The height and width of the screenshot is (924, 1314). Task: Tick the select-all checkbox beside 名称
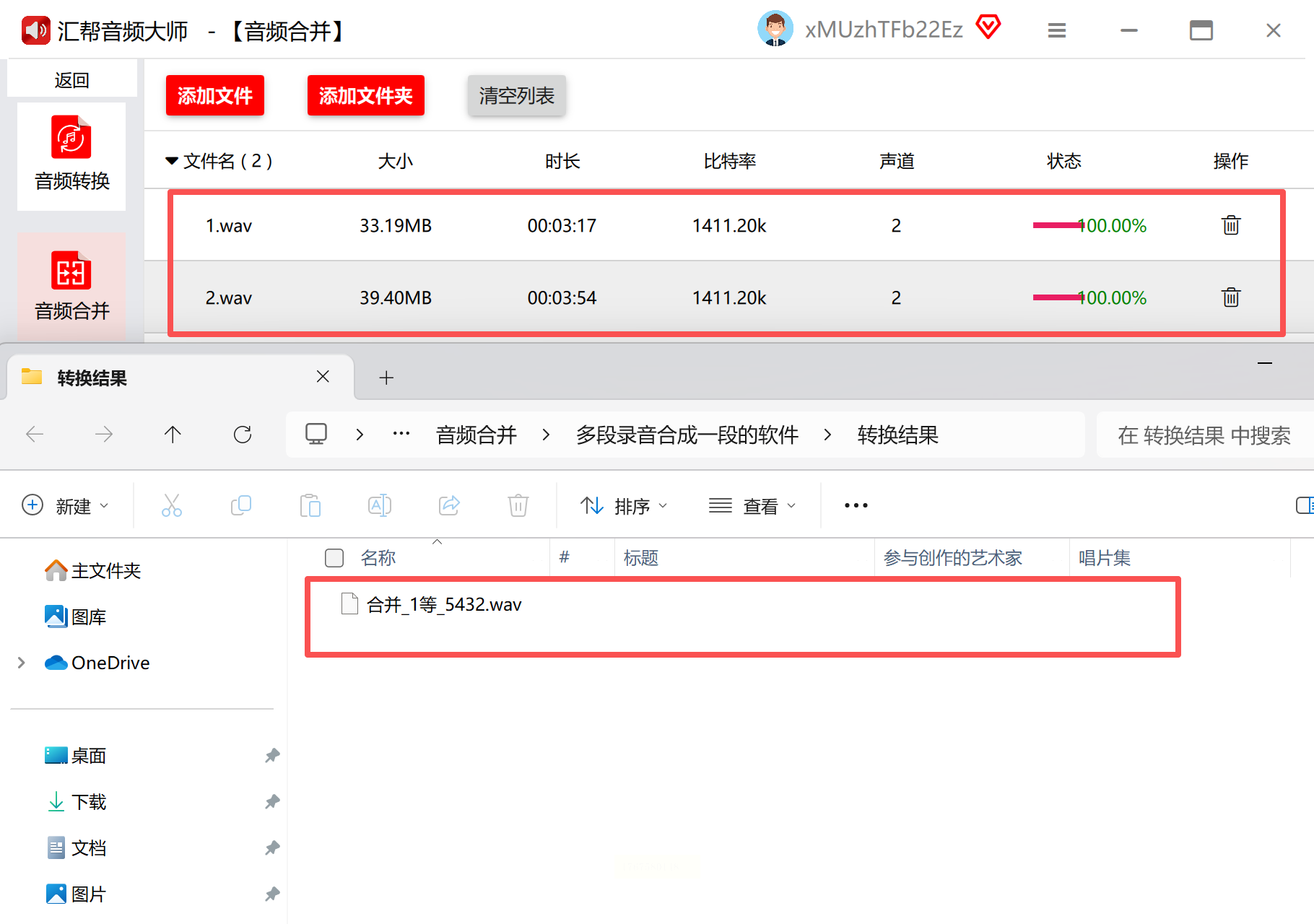[334, 558]
